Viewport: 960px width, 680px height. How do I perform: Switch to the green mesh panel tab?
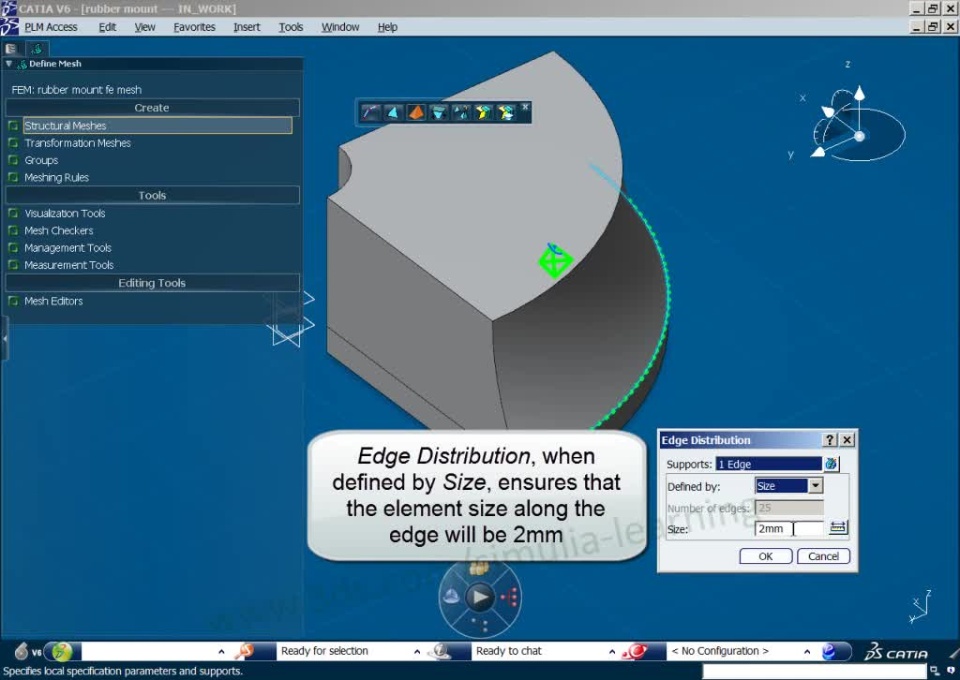point(37,49)
